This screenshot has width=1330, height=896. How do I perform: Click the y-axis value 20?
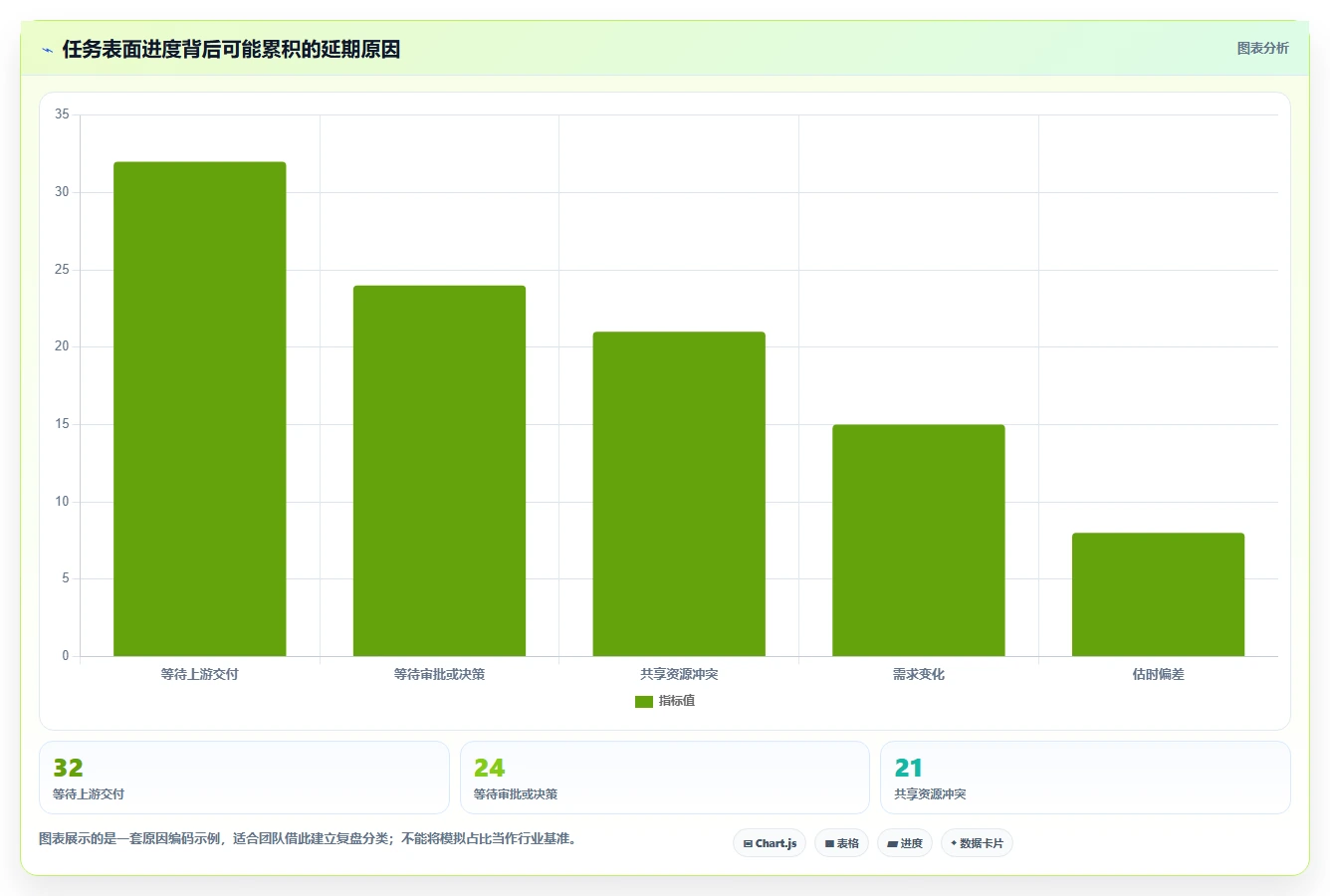(62, 346)
